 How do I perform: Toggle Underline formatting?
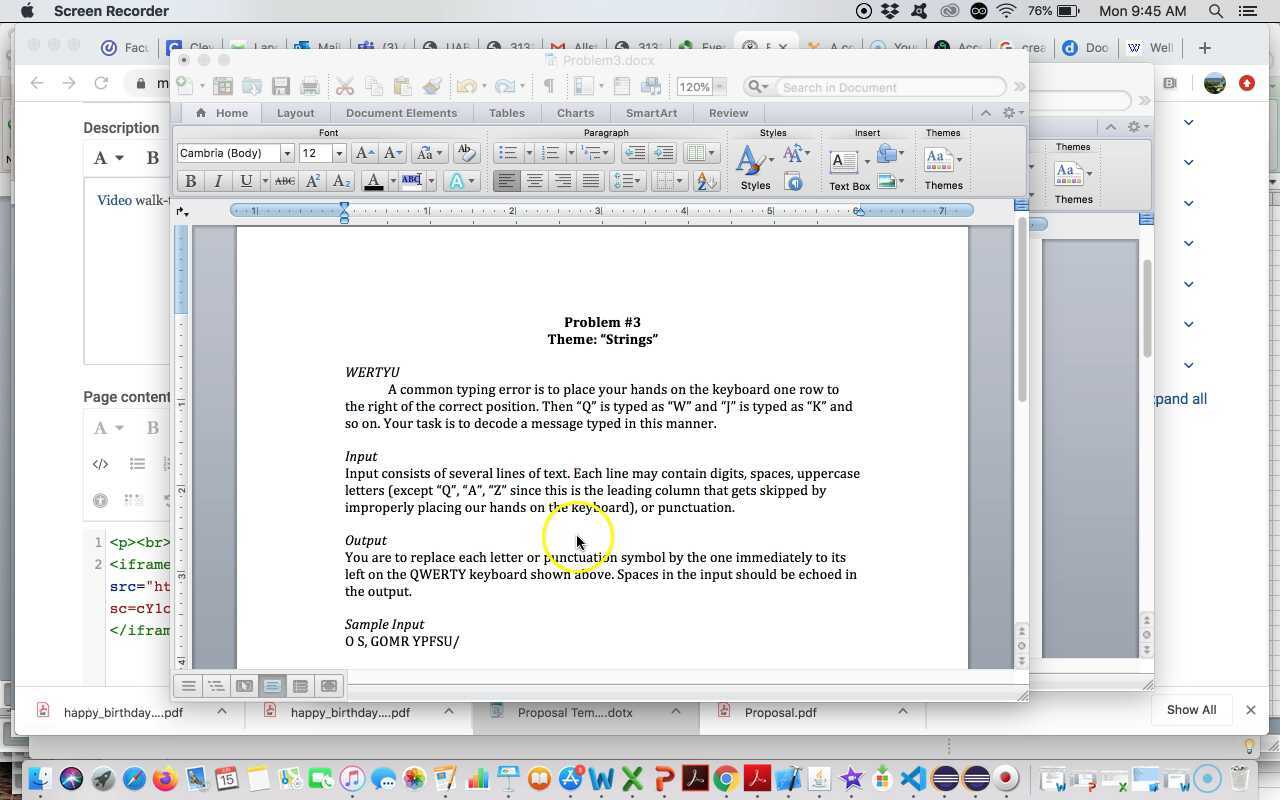point(245,181)
